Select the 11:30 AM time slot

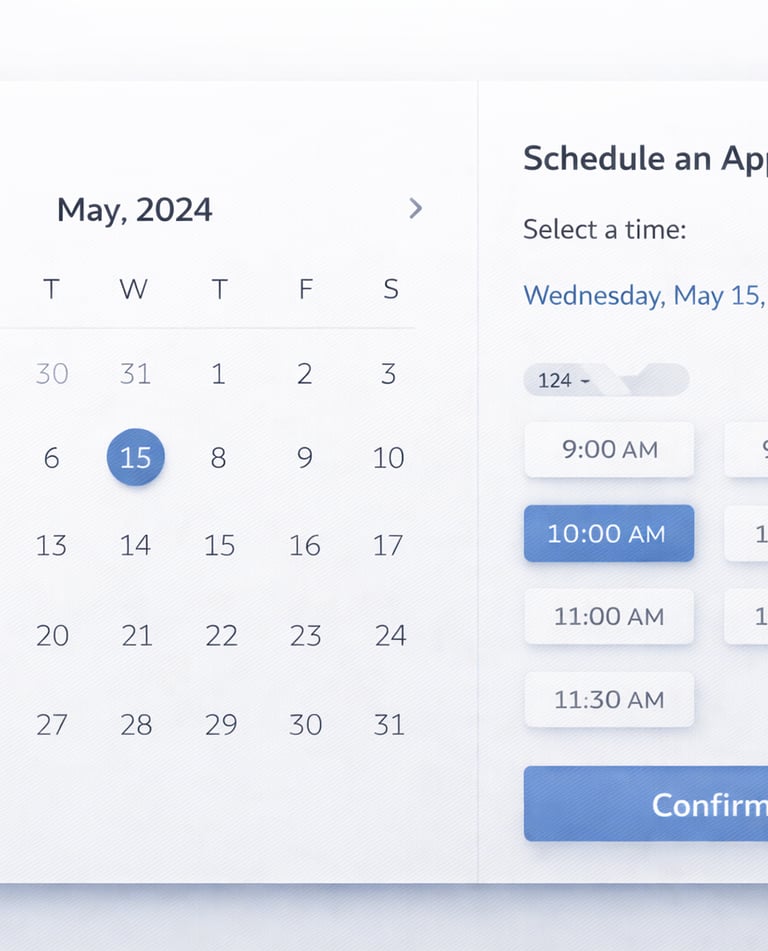(609, 699)
